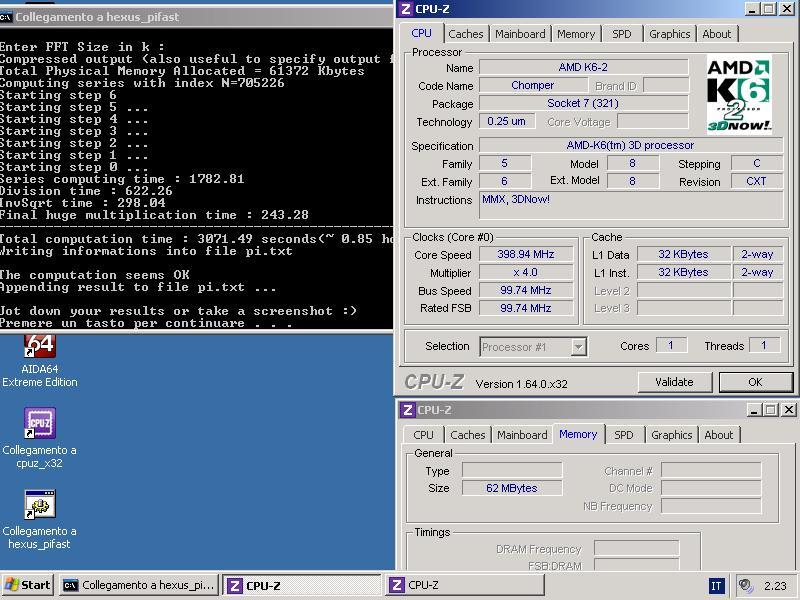Click the OK button in CPU-Z
Viewport: 800px width, 600px height.
click(756, 382)
